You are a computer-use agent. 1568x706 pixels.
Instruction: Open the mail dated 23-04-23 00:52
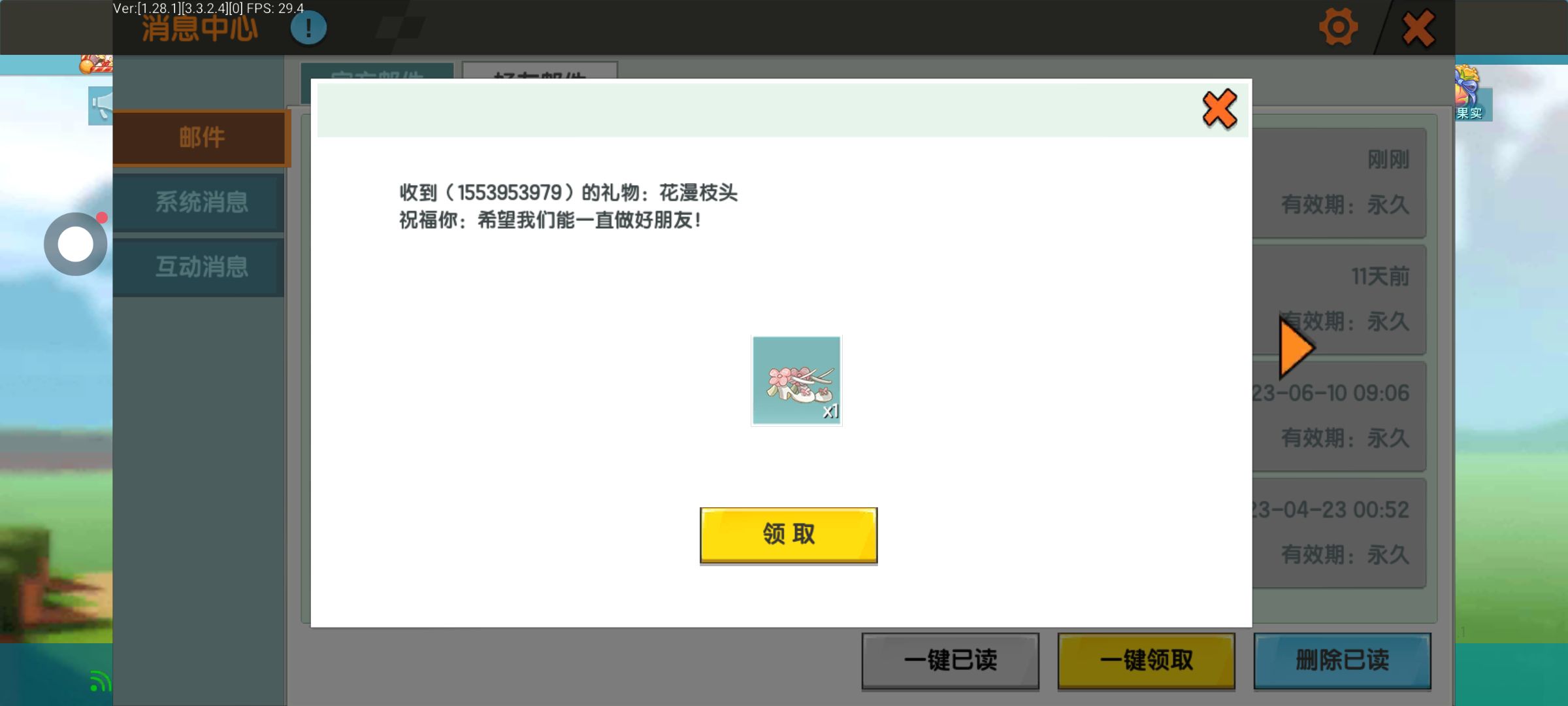(x=1339, y=533)
